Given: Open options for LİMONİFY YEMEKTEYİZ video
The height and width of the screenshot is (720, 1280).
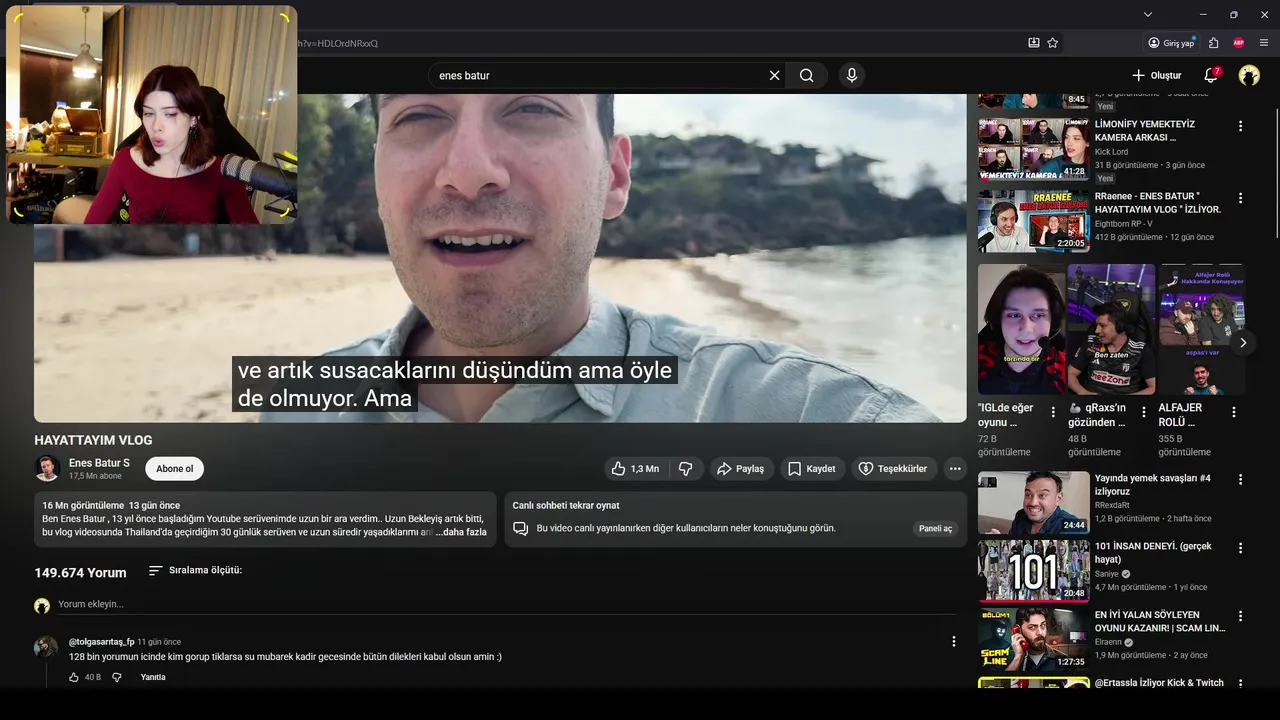Looking at the screenshot, I should (x=1240, y=126).
